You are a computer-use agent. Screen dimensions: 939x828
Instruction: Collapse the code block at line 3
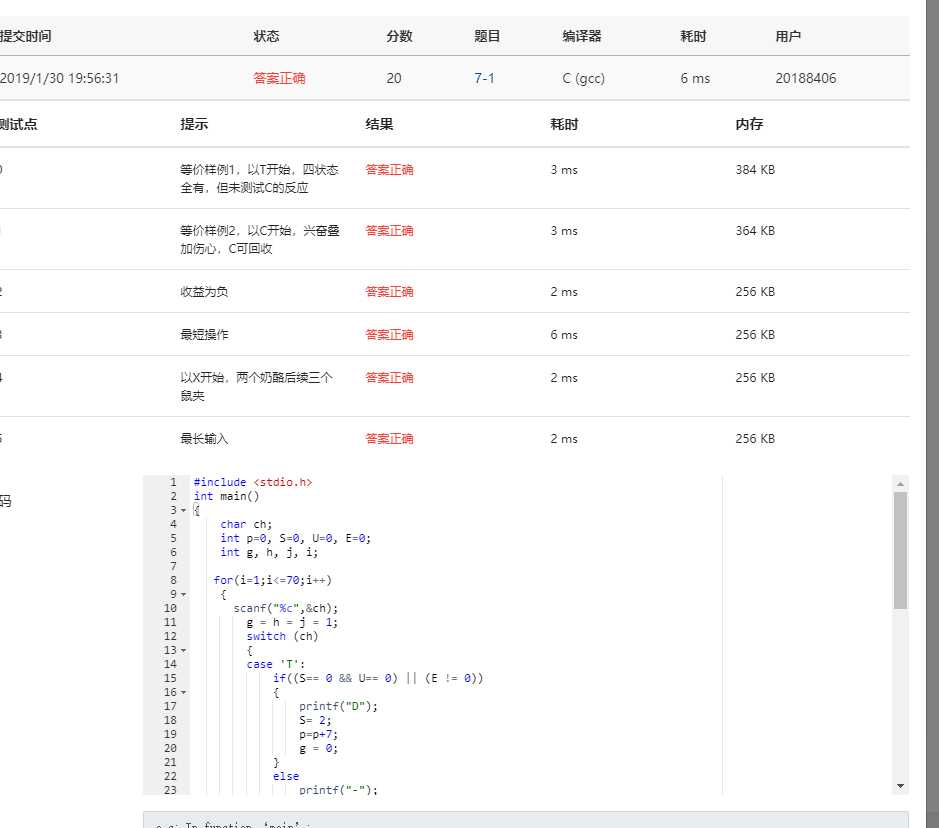[x=183, y=510]
